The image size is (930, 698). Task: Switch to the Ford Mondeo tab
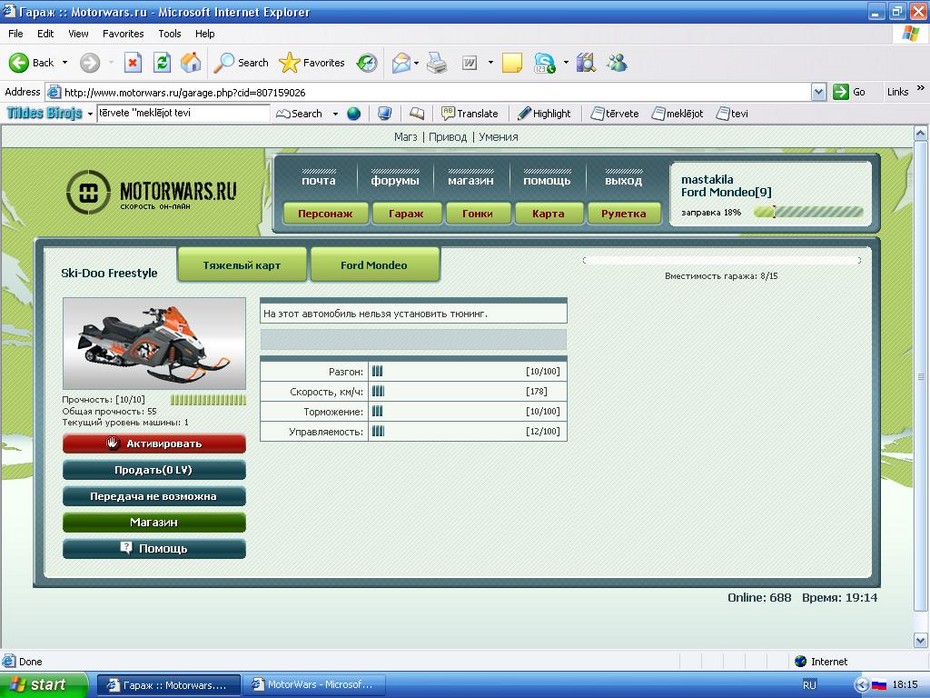tap(374, 265)
